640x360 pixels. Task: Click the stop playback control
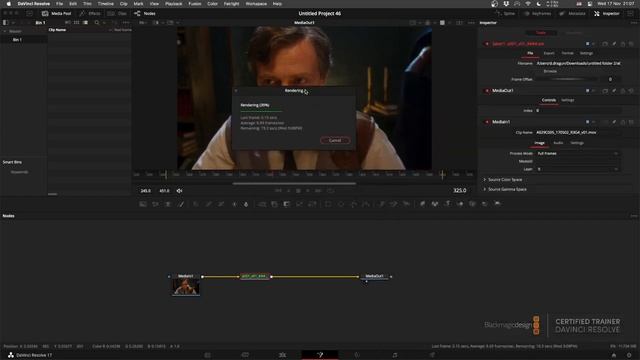tap(298, 191)
